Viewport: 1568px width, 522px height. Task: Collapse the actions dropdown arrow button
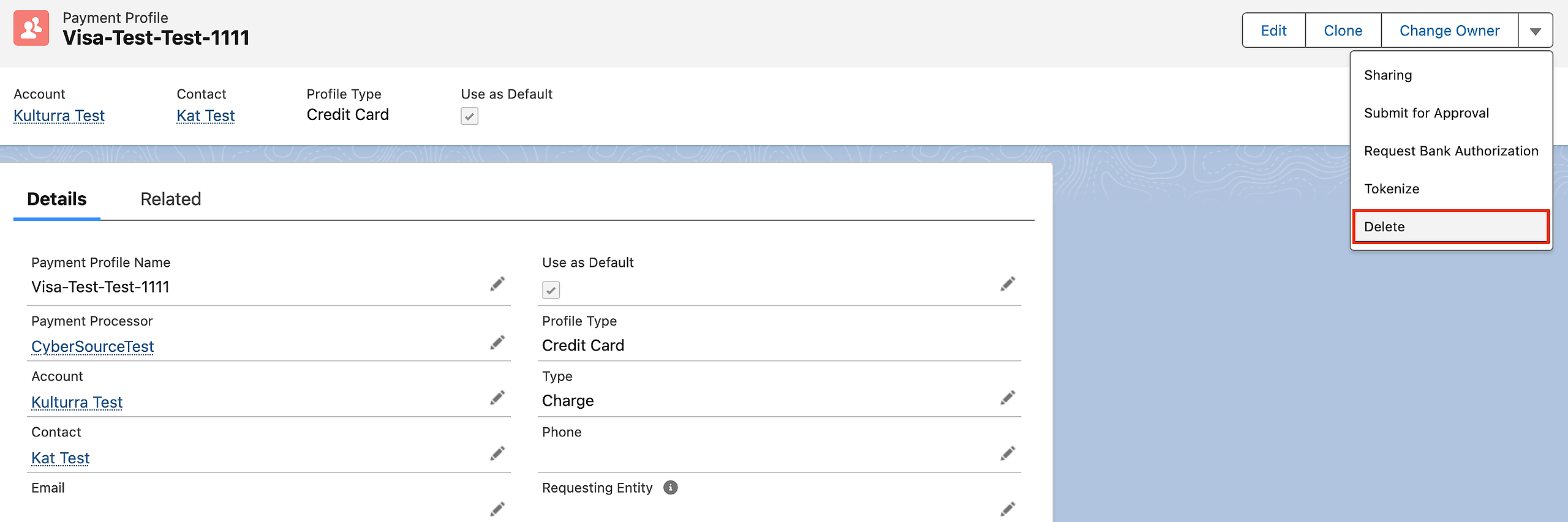click(x=1535, y=31)
